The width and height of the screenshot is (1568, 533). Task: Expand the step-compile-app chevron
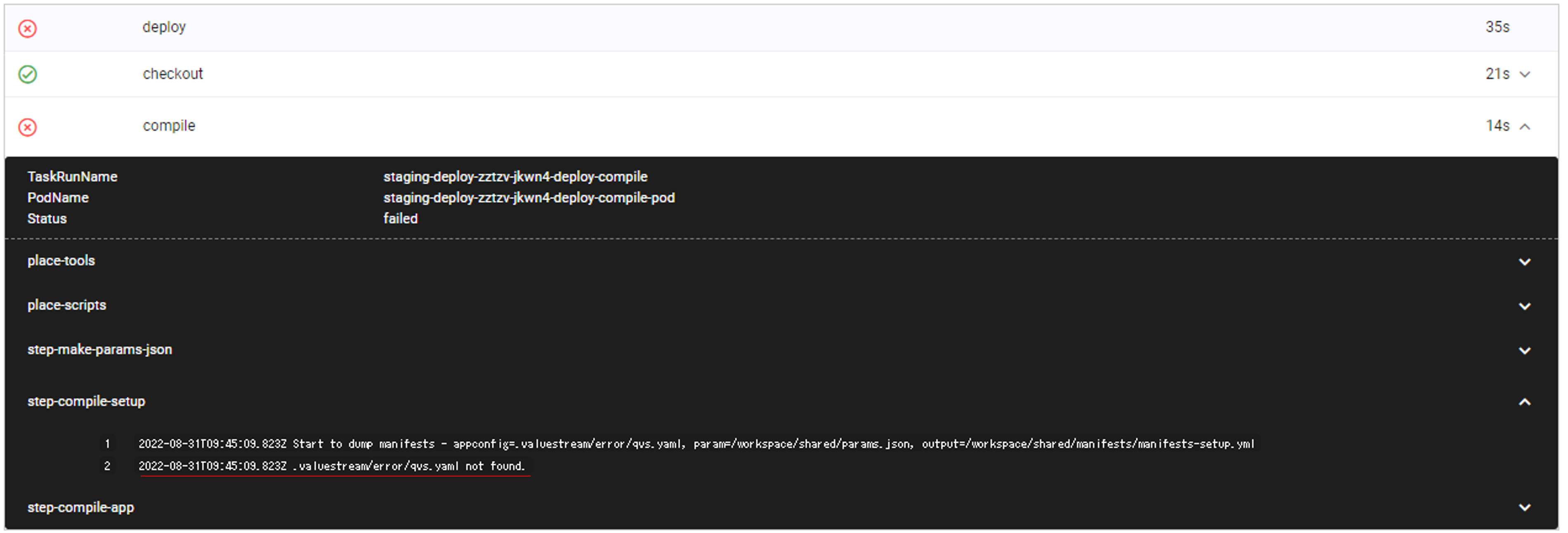point(1525,508)
